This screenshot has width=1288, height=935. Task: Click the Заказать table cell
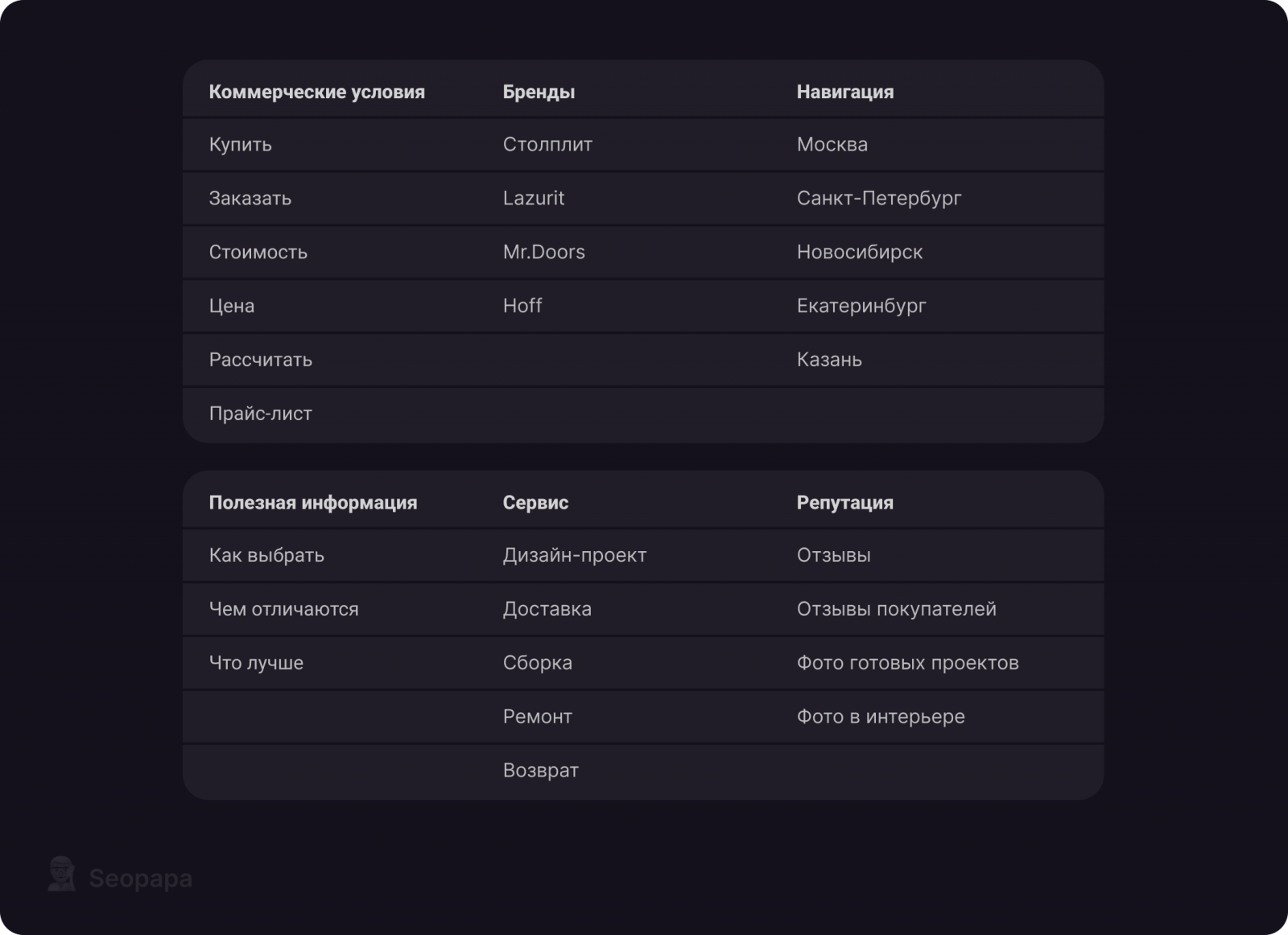pos(250,199)
